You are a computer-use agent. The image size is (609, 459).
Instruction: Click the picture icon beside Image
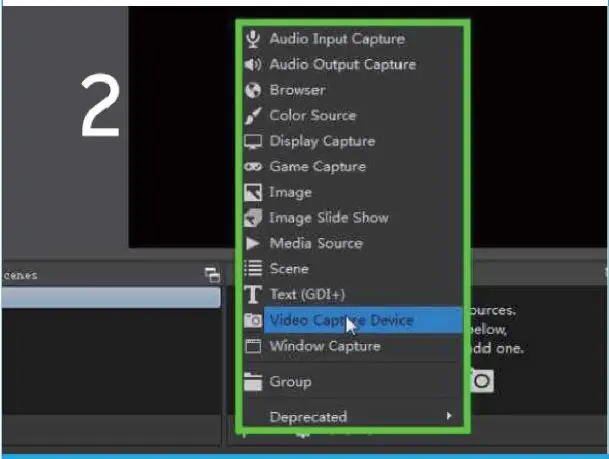[253, 192]
